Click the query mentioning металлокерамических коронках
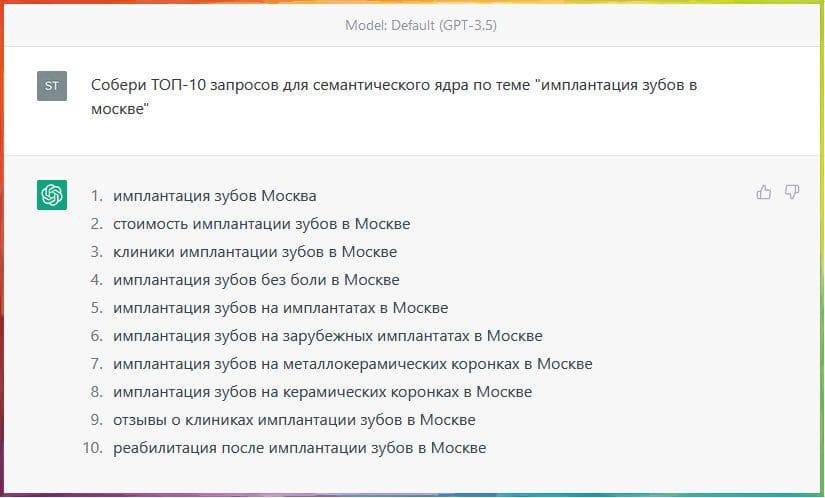This screenshot has width=825, height=498. point(352,364)
